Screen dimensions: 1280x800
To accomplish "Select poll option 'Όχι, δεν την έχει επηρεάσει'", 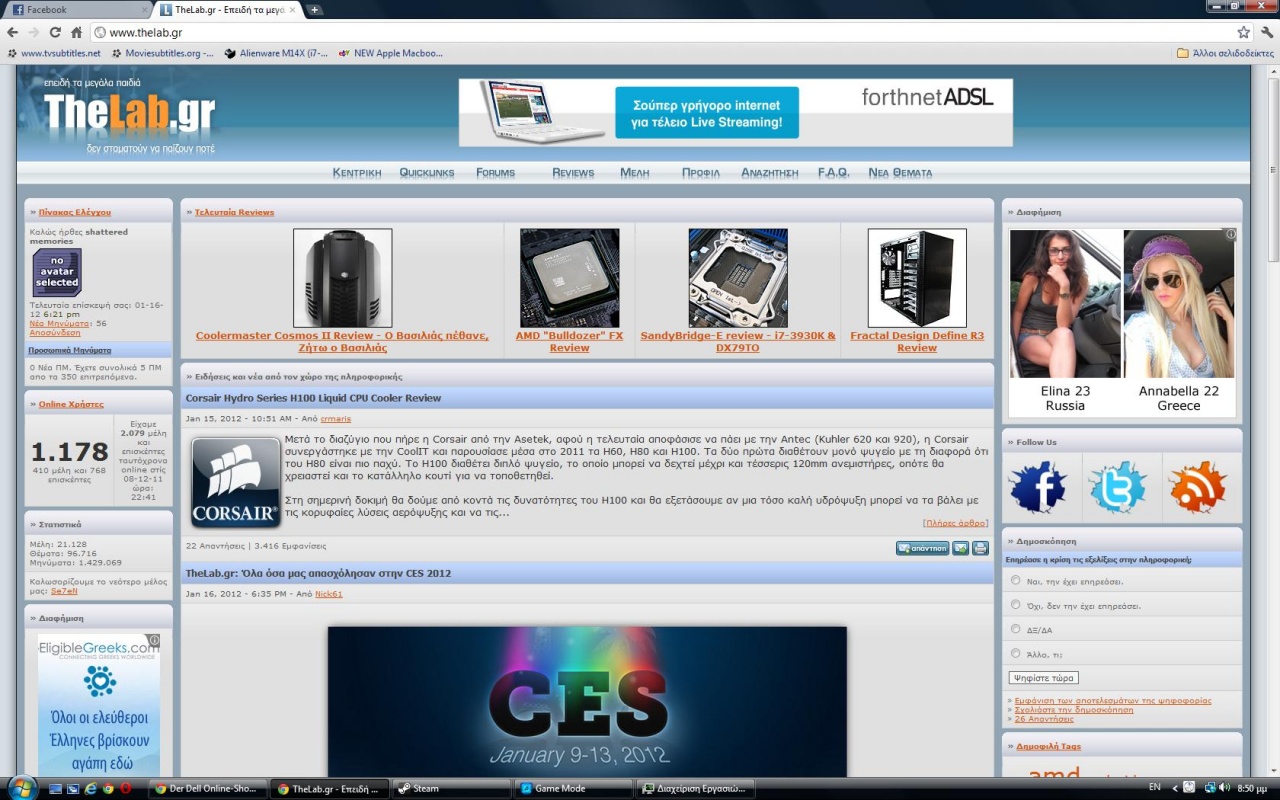I will [1016, 605].
